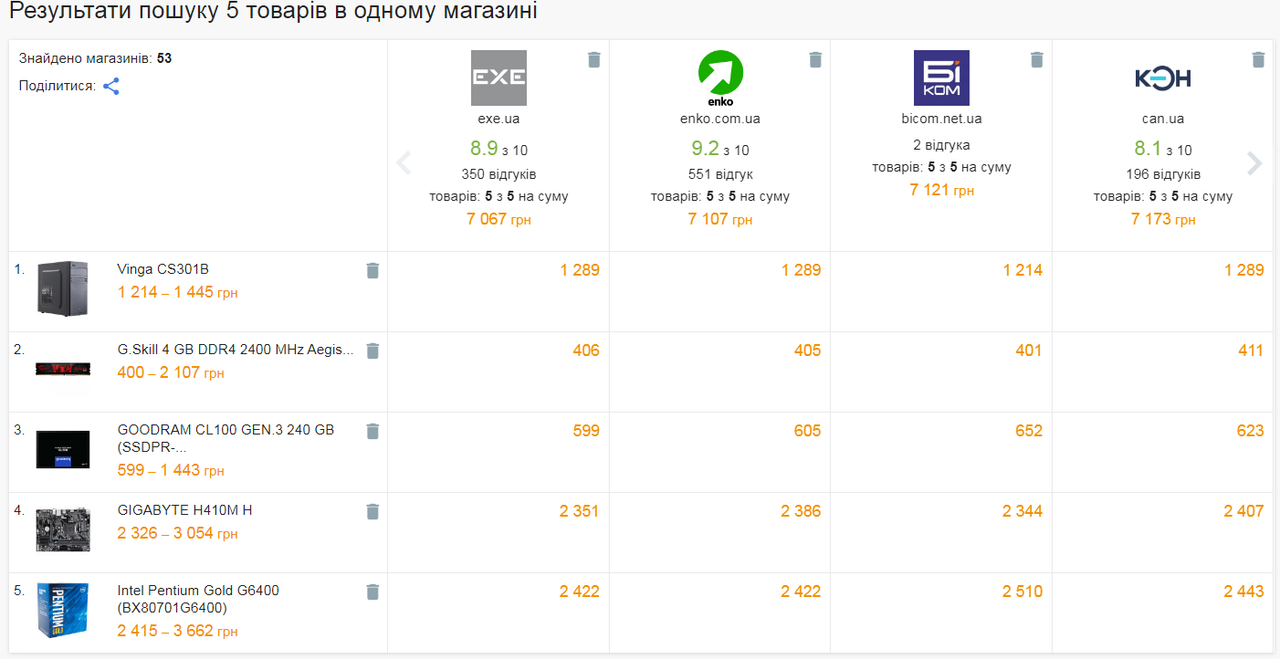Delete can.ua store column trash icon
Image resolution: width=1280 pixels, height=659 pixels.
pos(1258,60)
